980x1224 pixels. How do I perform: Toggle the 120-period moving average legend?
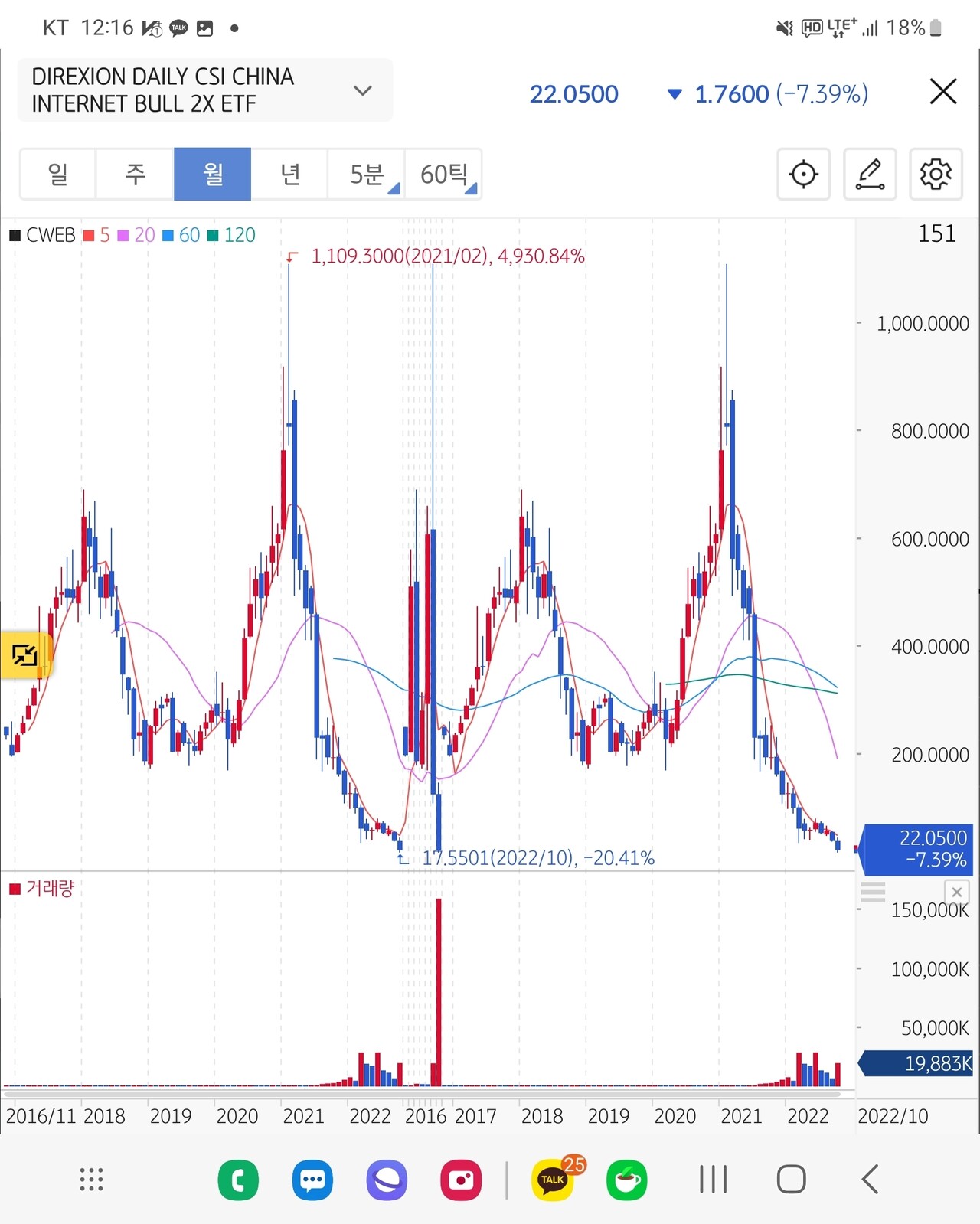(232, 235)
